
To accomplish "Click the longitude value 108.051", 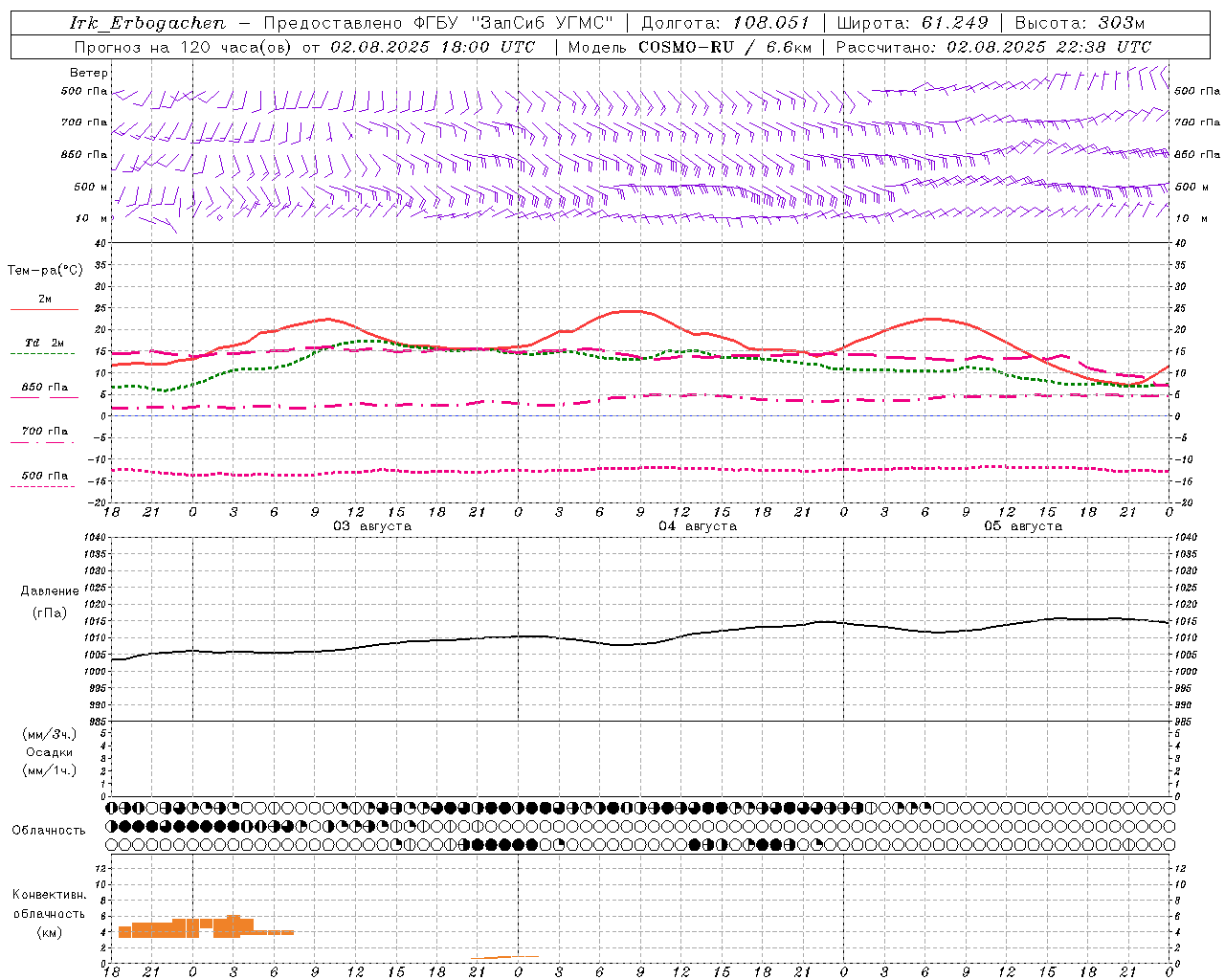I will pos(770,23).
